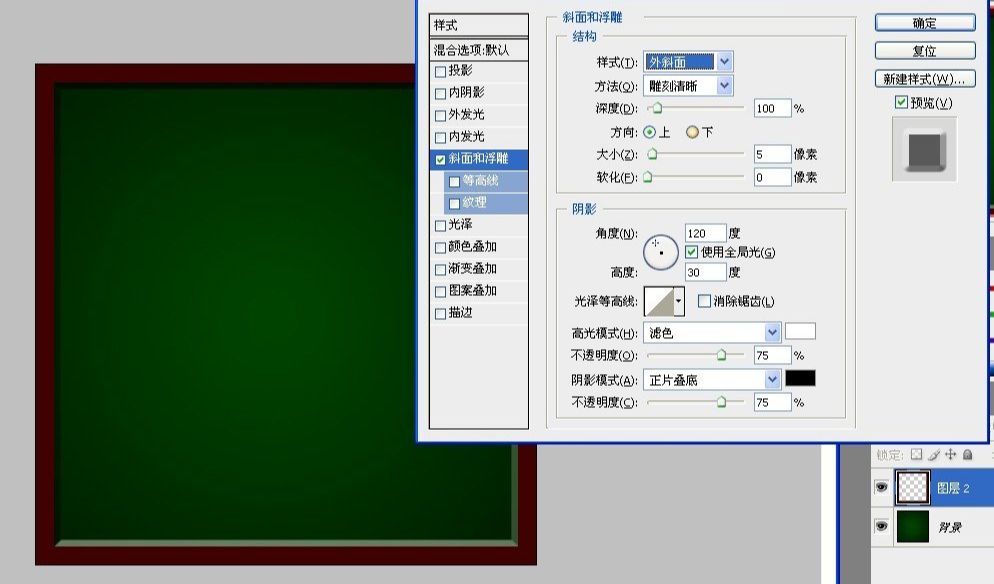Select 样式 styles list header
This screenshot has height=584, width=994.
(x=479, y=25)
